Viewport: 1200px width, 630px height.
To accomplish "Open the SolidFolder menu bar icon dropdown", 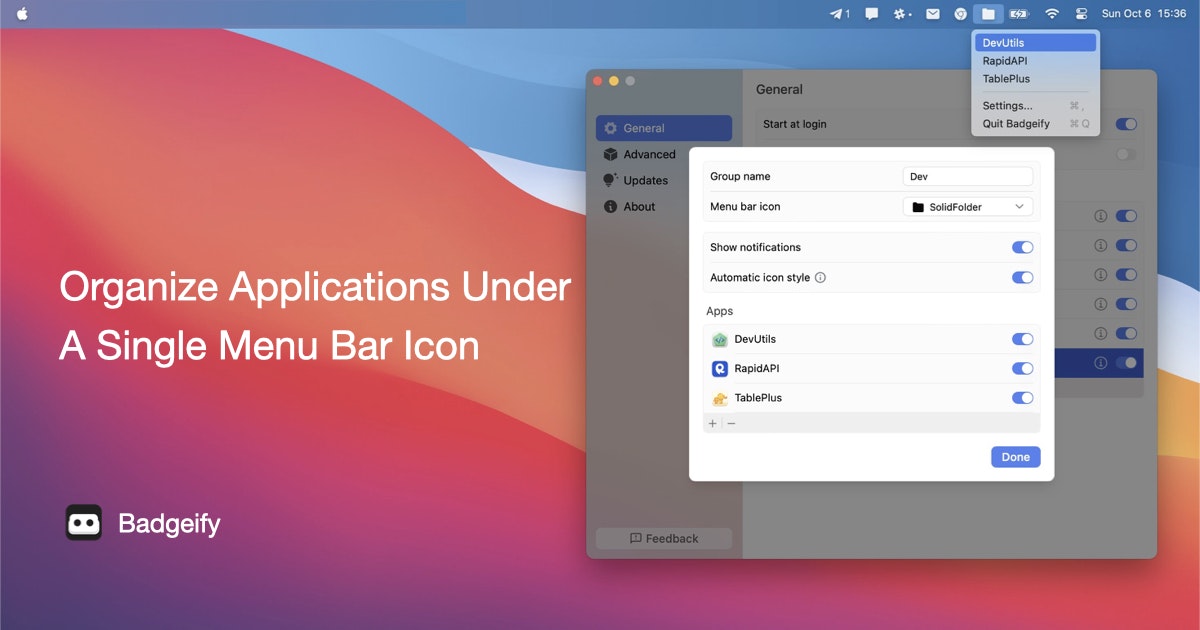I will pyautogui.click(x=967, y=207).
